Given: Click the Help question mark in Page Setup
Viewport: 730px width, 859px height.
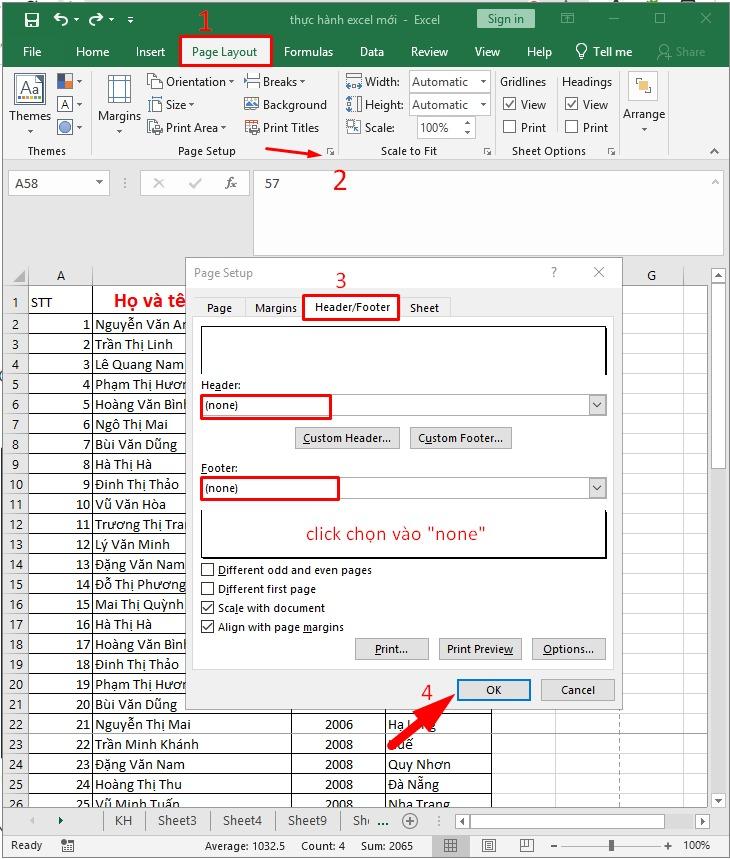Looking at the screenshot, I should pyautogui.click(x=554, y=272).
